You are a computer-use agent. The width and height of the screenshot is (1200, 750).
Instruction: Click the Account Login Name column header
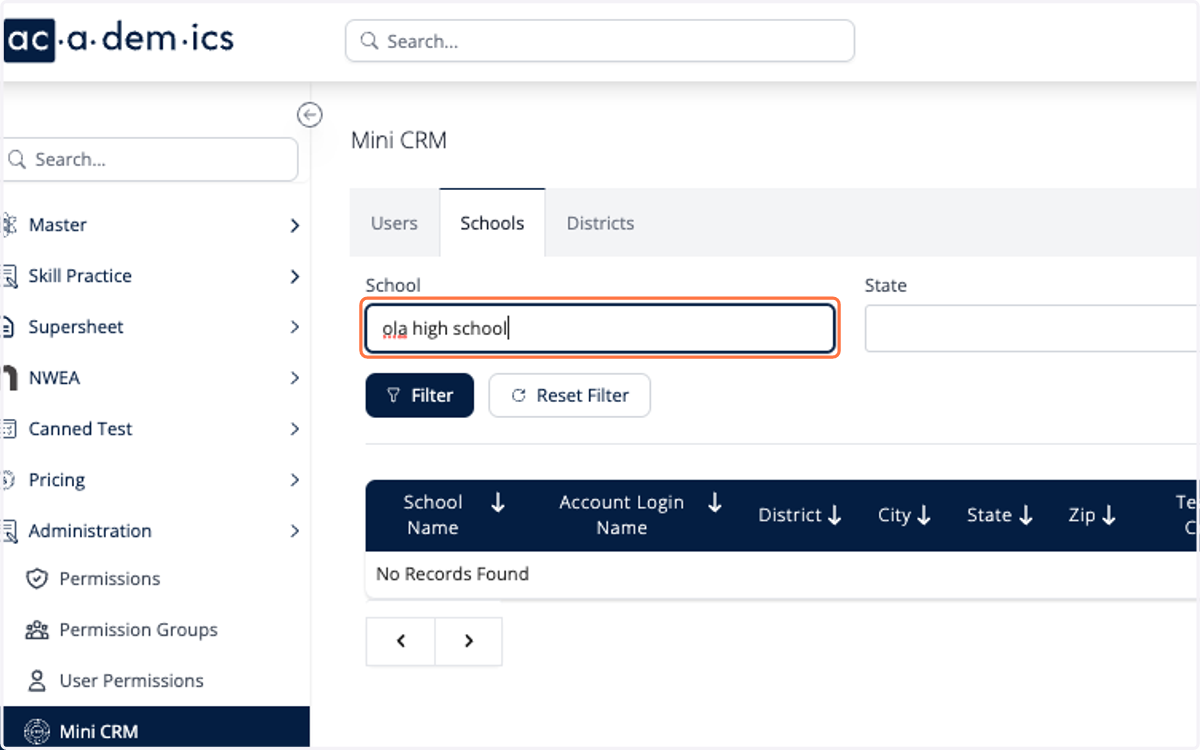[621, 515]
